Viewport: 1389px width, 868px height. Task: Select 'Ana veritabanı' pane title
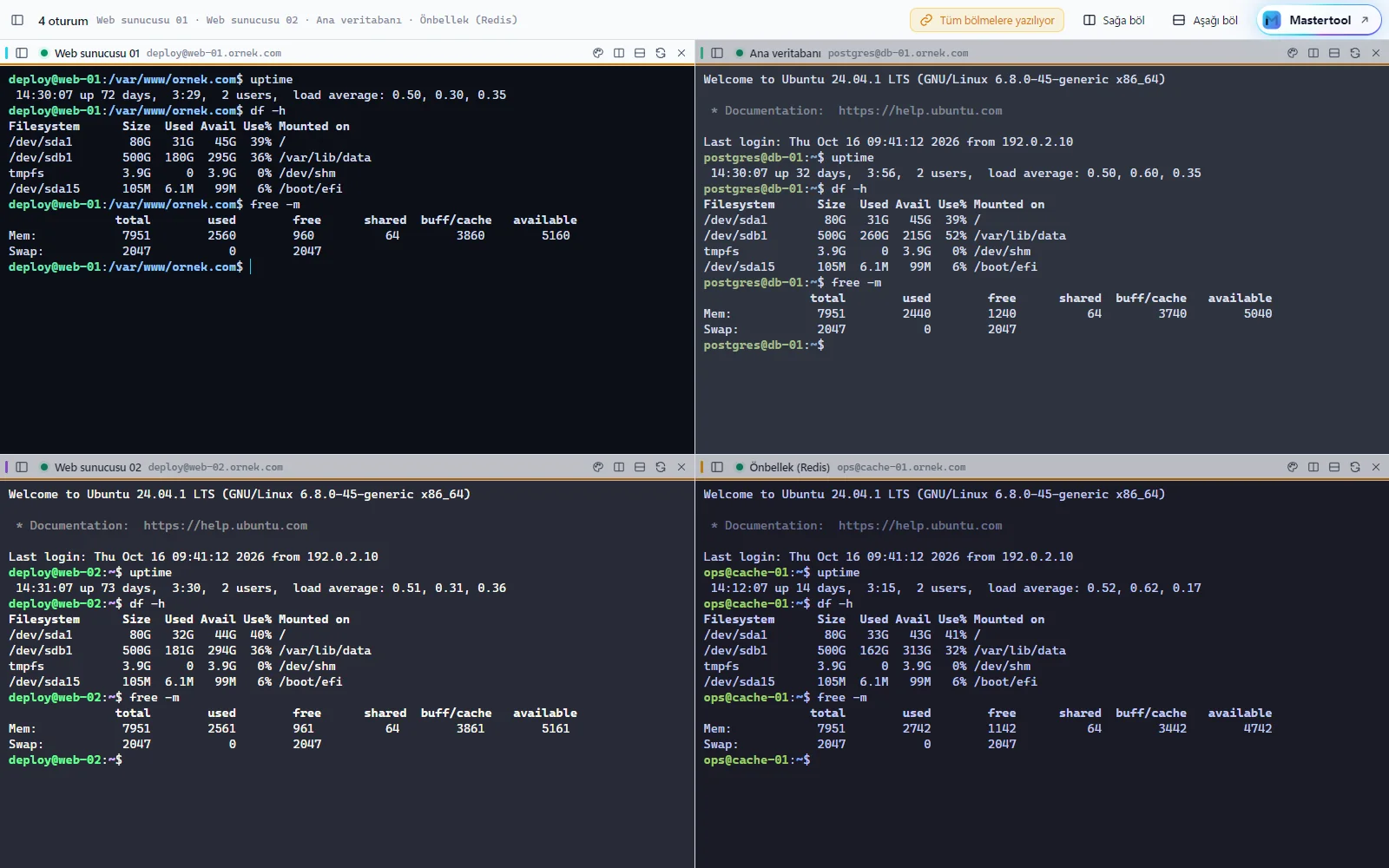tap(785, 53)
